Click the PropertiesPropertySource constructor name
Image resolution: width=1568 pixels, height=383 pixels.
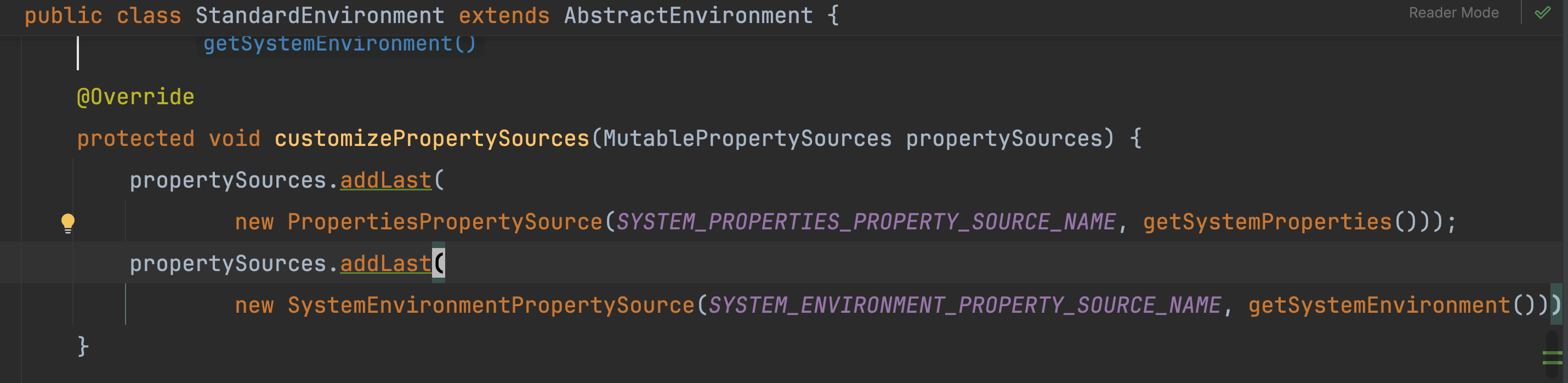(x=445, y=222)
